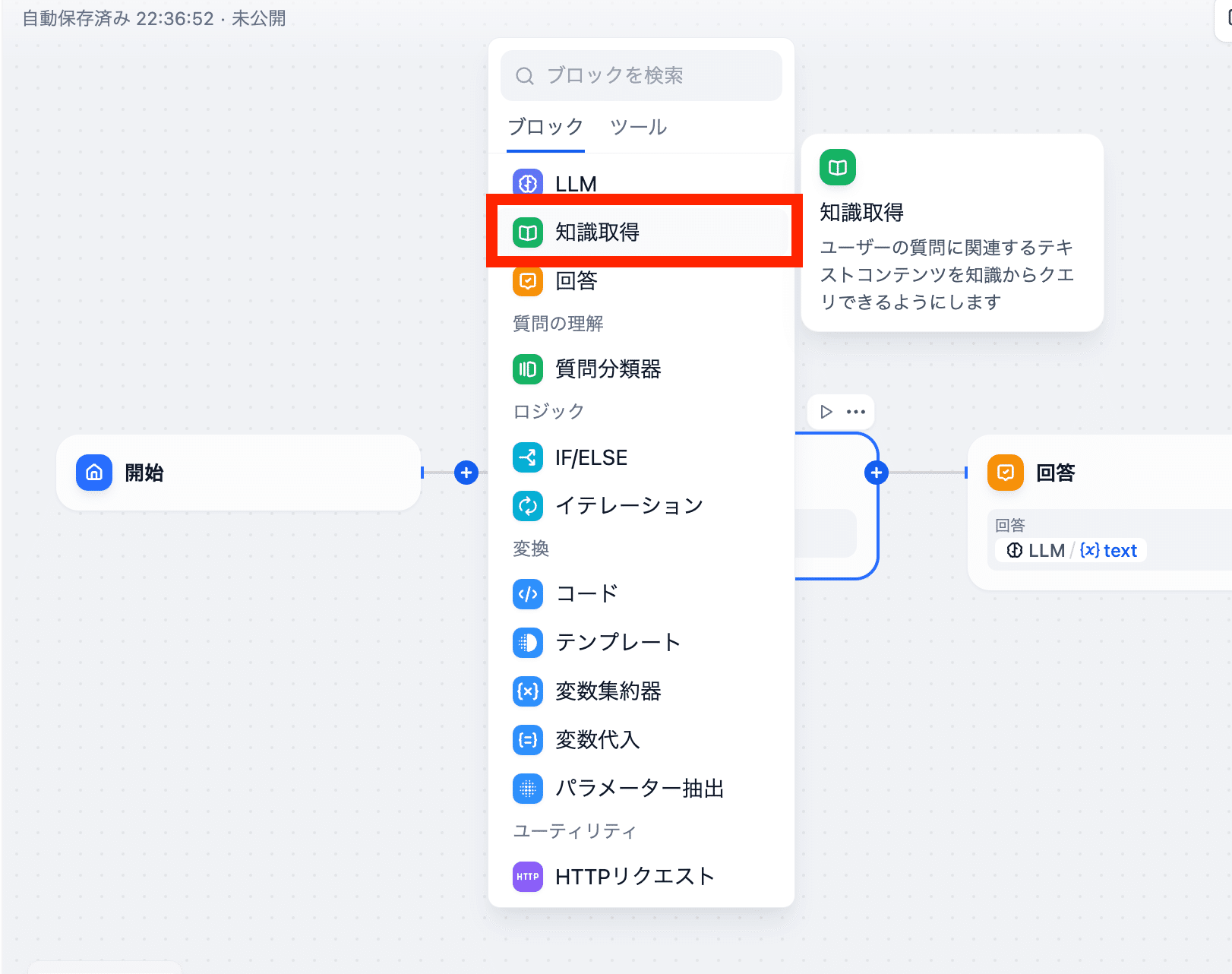
Task: Run the selected node with play button
Action: (x=826, y=412)
